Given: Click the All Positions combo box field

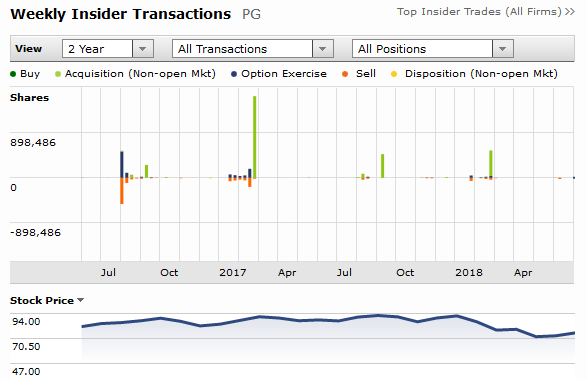Looking at the screenshot, I should pos(433,49).
